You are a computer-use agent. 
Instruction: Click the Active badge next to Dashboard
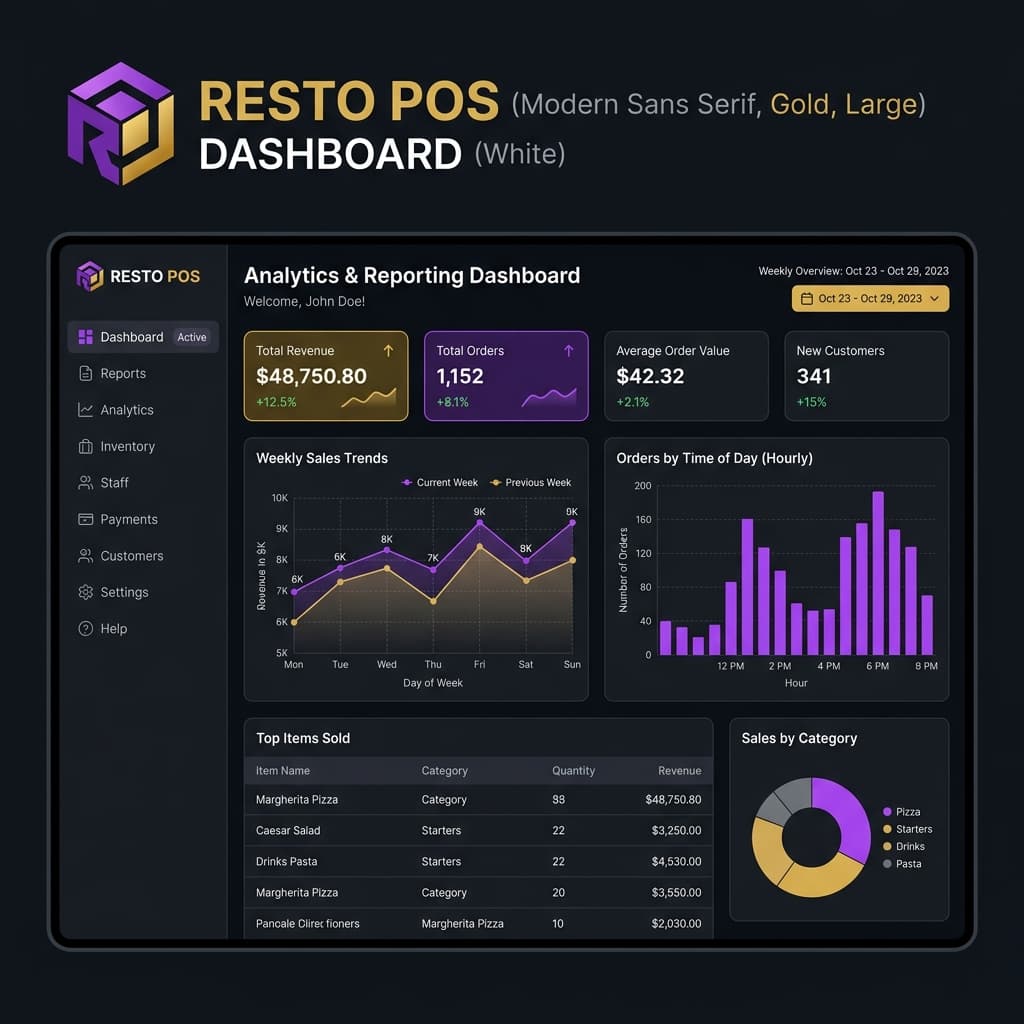point(192,337)
